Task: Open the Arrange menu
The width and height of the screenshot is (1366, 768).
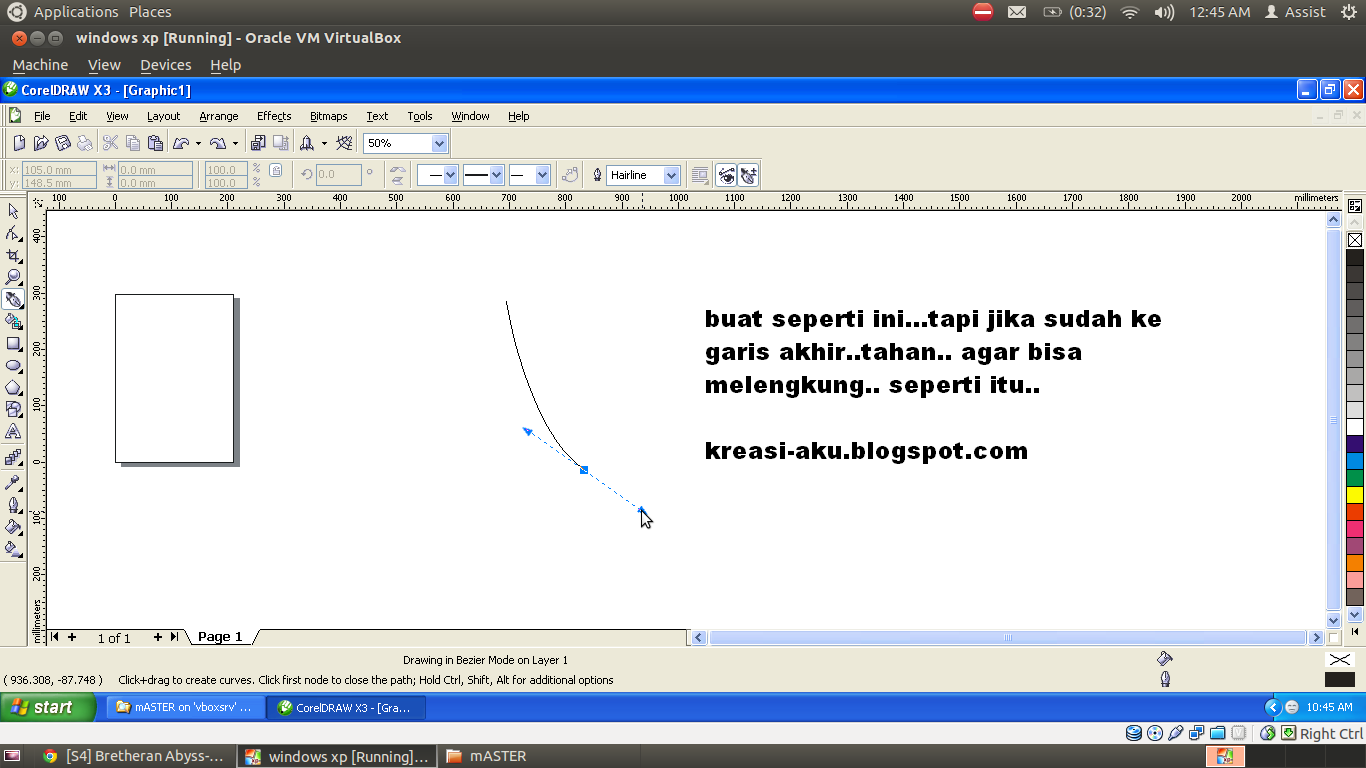Action: click(219, 116)
